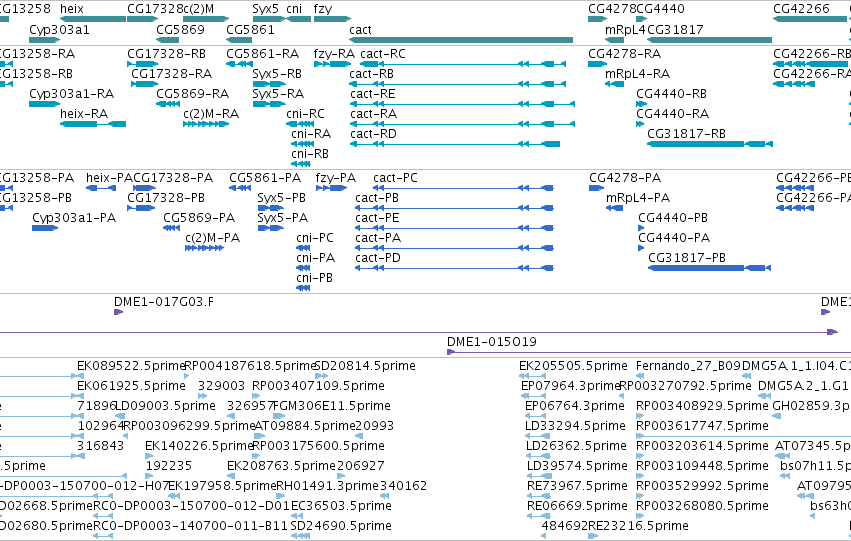This screenshot has height=541, width=851.
Task: Open the cact-PD protein
Action: click(455, 268)
